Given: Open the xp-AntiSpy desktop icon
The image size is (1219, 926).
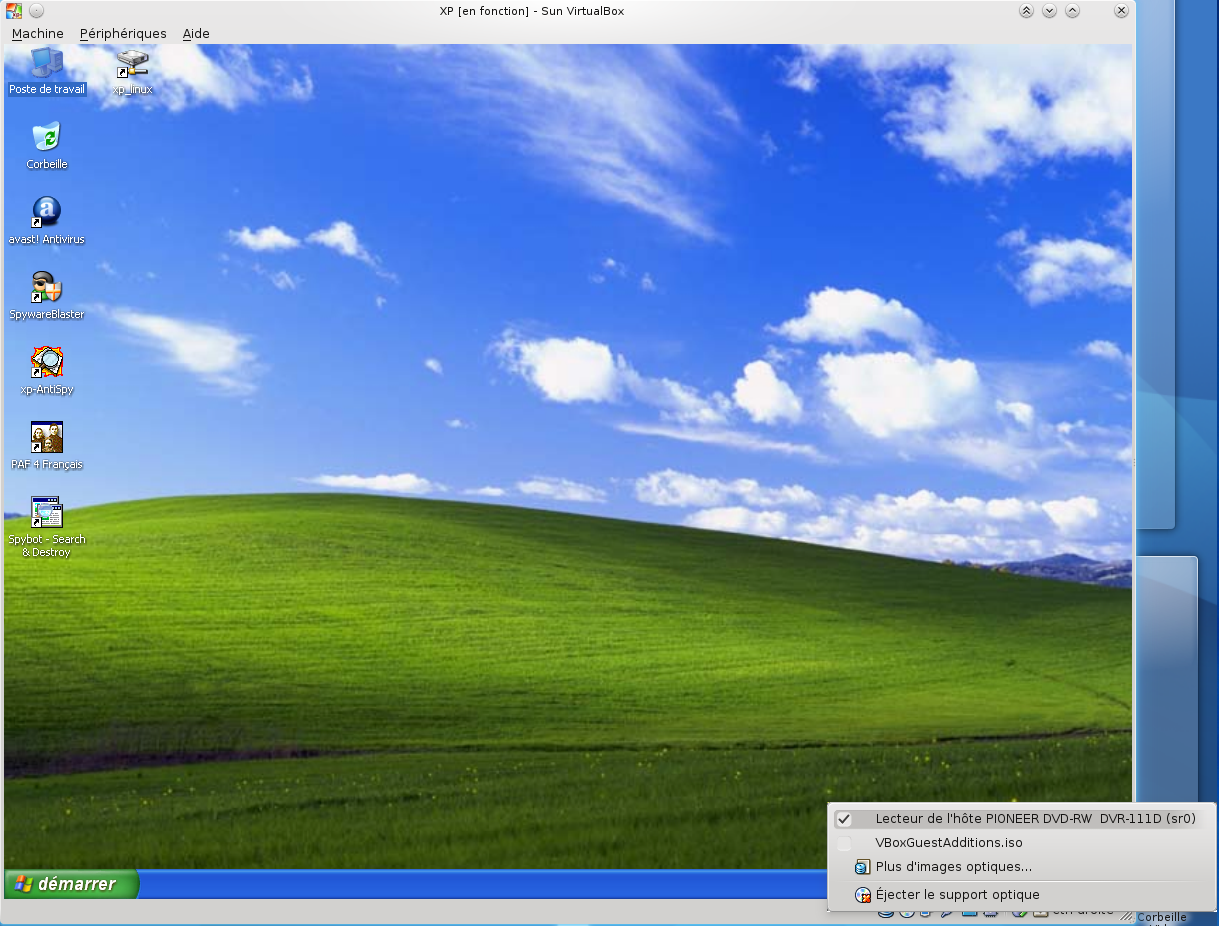Looking at the screenshot, I should click(47, 363).
